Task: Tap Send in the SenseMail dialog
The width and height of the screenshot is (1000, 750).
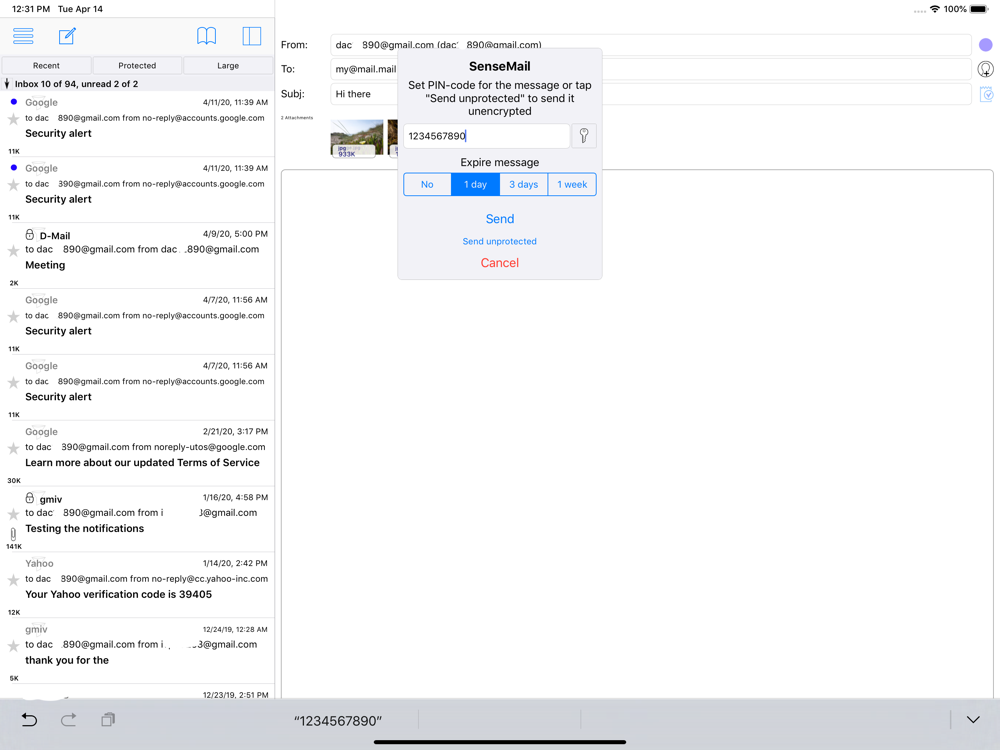Action: pos(500,219)
